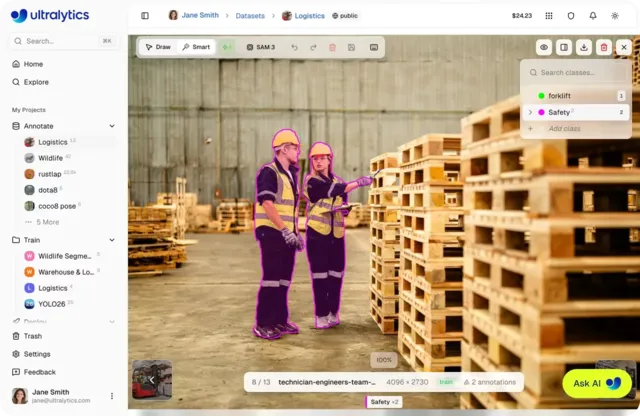Open coco8 pose dataset
The image size is (640, 416).
pyautogui.click(x=57, y=206)
